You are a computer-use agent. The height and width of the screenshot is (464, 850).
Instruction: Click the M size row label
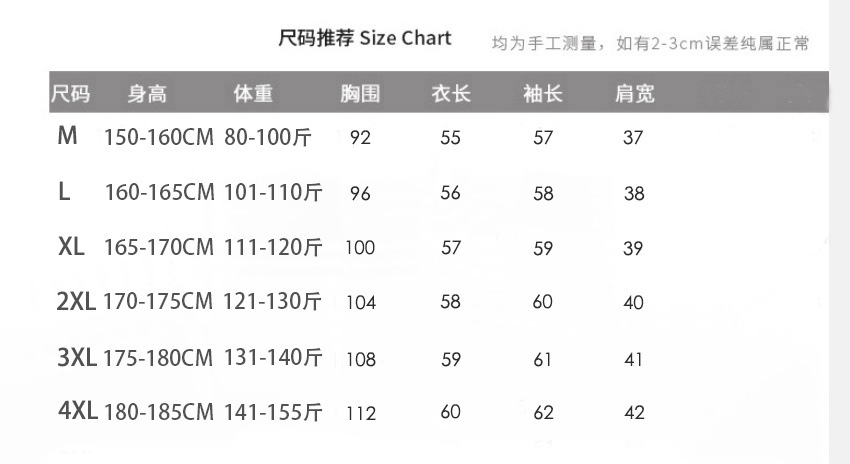(67, 137)
